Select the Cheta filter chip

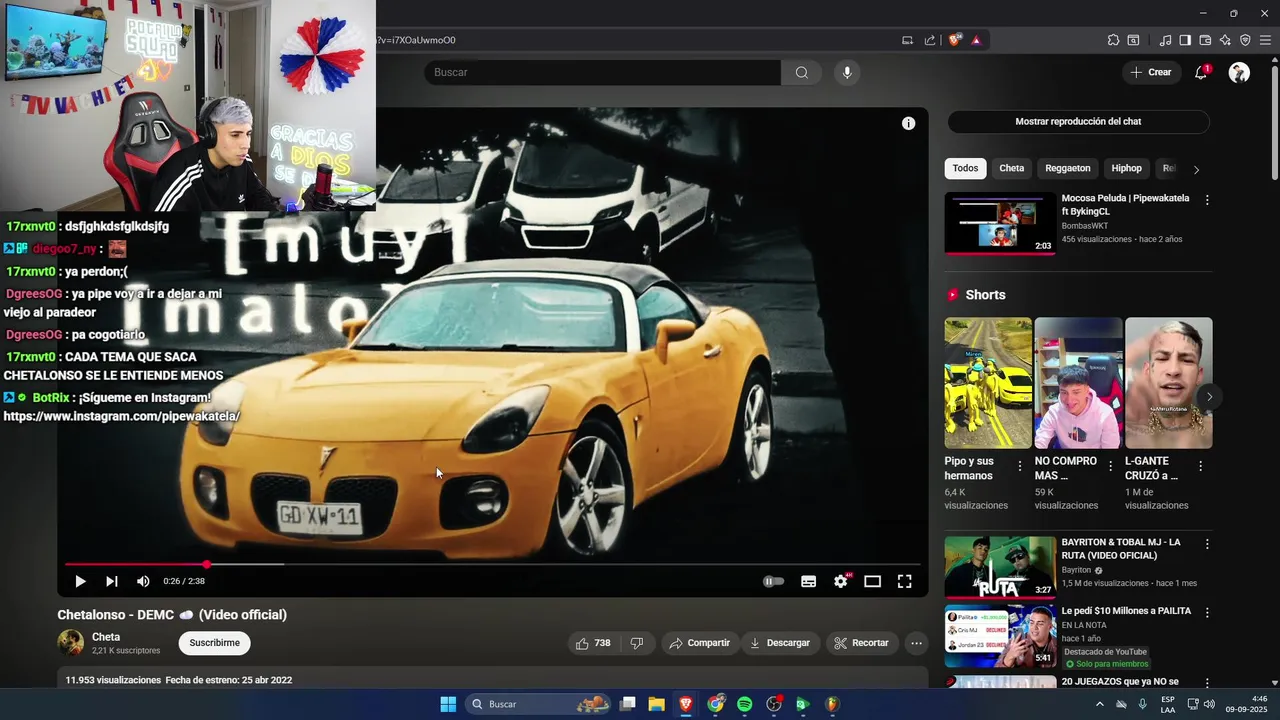1012,168
